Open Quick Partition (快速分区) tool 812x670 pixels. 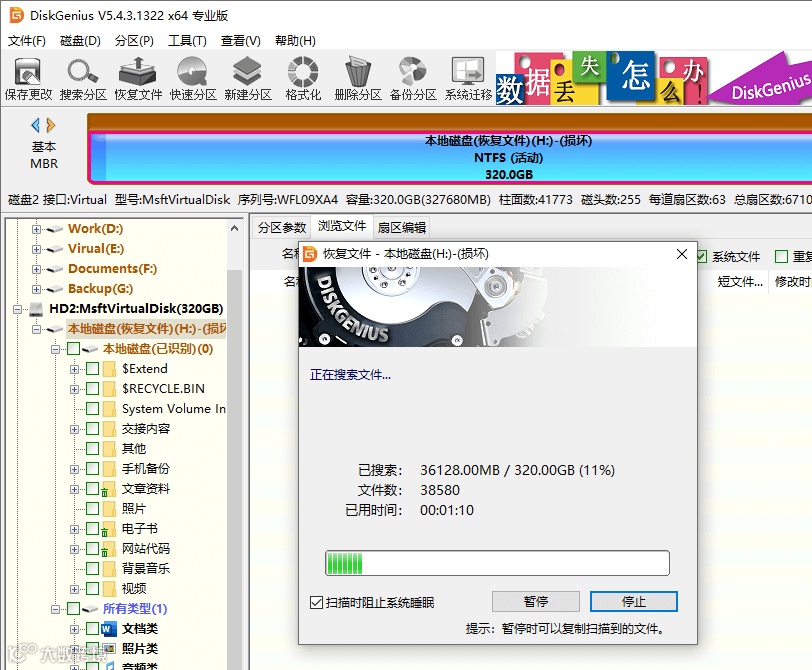[x=193, y=79]
